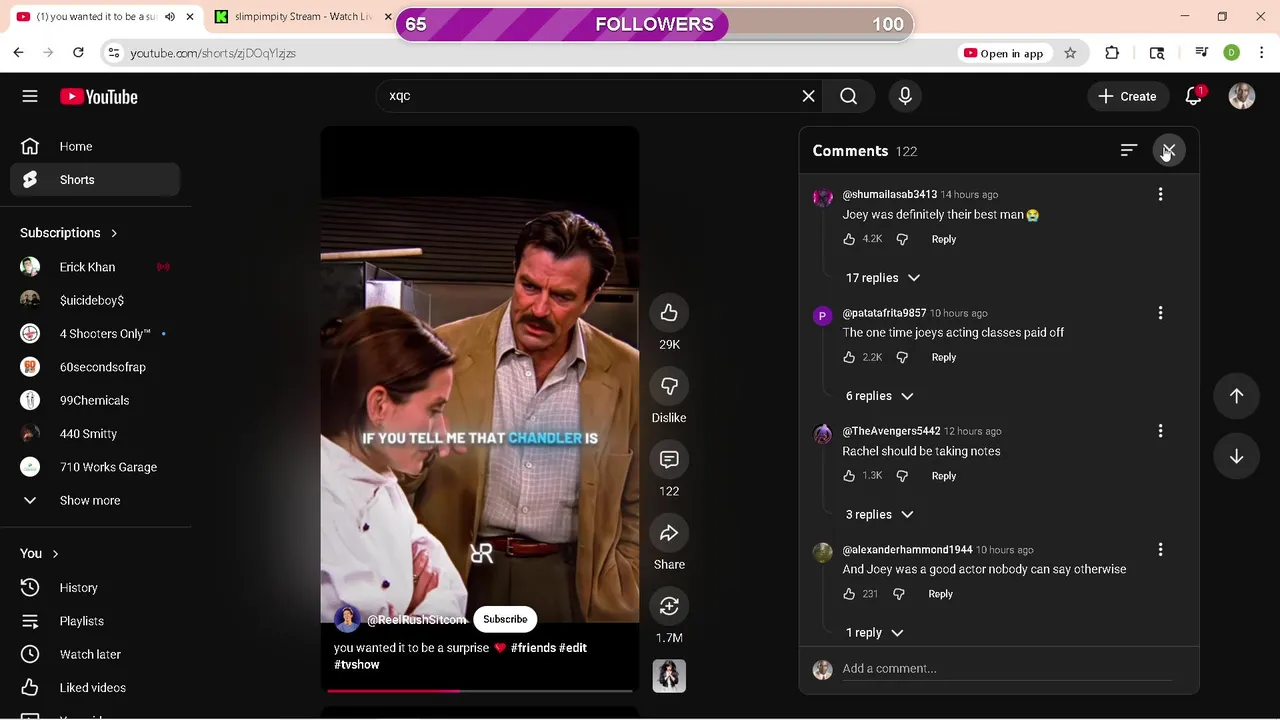Click the #tvshow hashtag link
1280x720 pixels.
(x=357, y=664)
